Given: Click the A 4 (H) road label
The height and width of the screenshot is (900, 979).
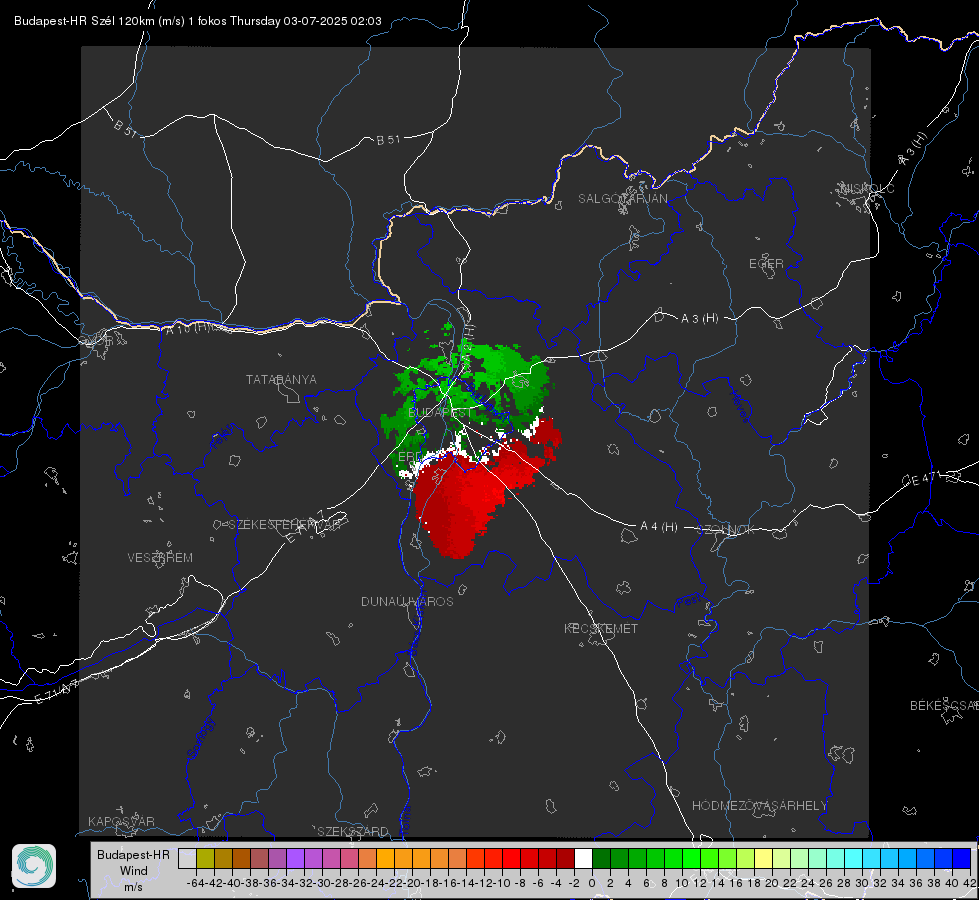Looking at the screenshot, I should click(x=659, y=527).
